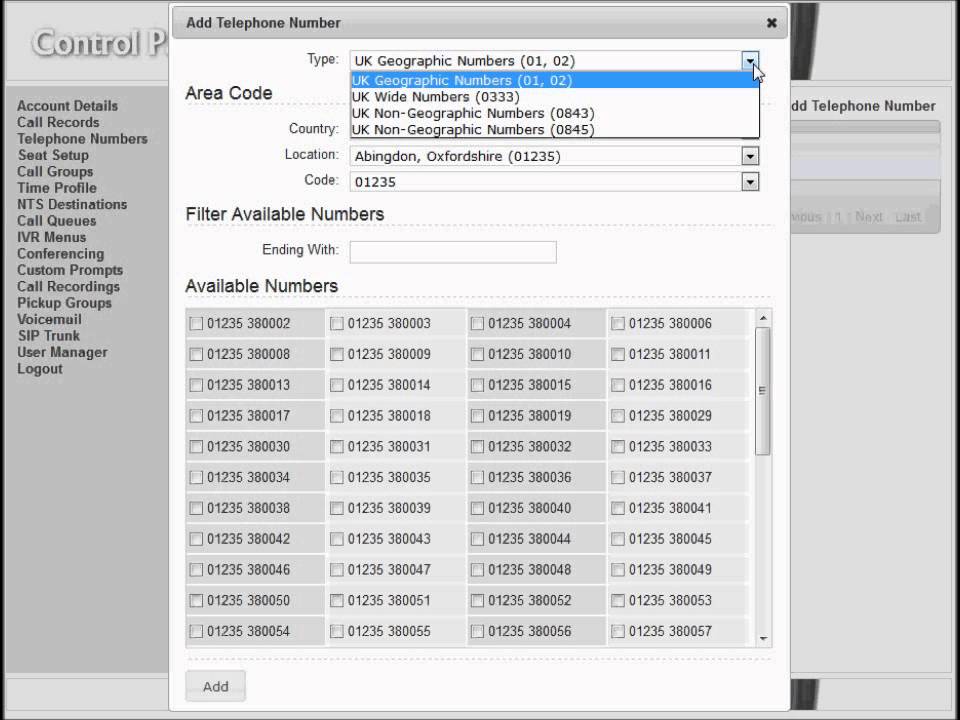Enable checkbox for 01235 380044

[x=478, y=539]
